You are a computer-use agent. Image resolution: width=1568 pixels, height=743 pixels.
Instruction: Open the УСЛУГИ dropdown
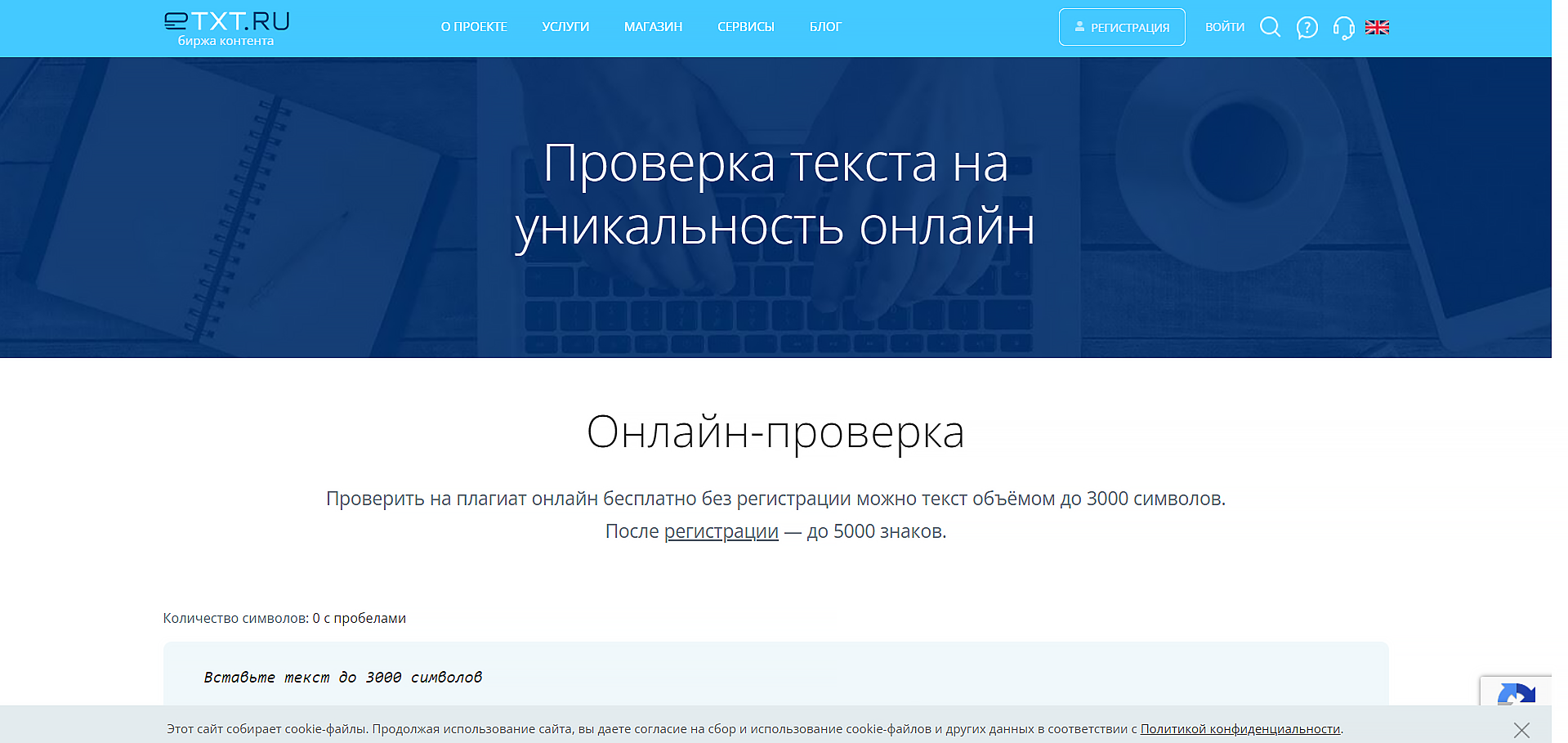[565, 26]
